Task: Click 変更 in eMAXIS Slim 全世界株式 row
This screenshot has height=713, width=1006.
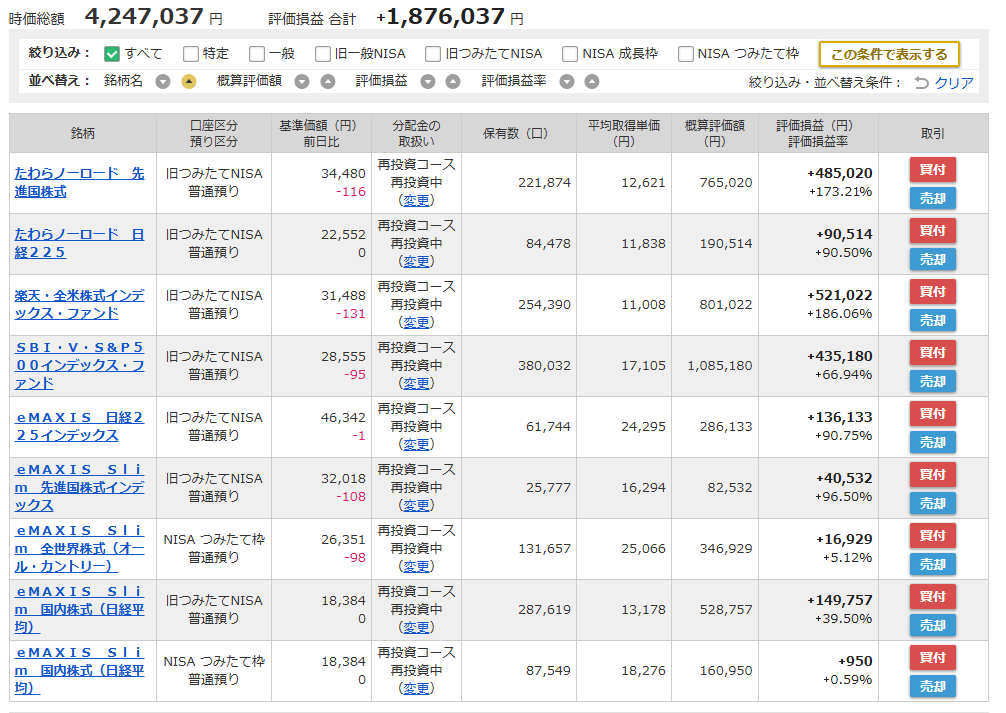Action: tap(416, 567)
